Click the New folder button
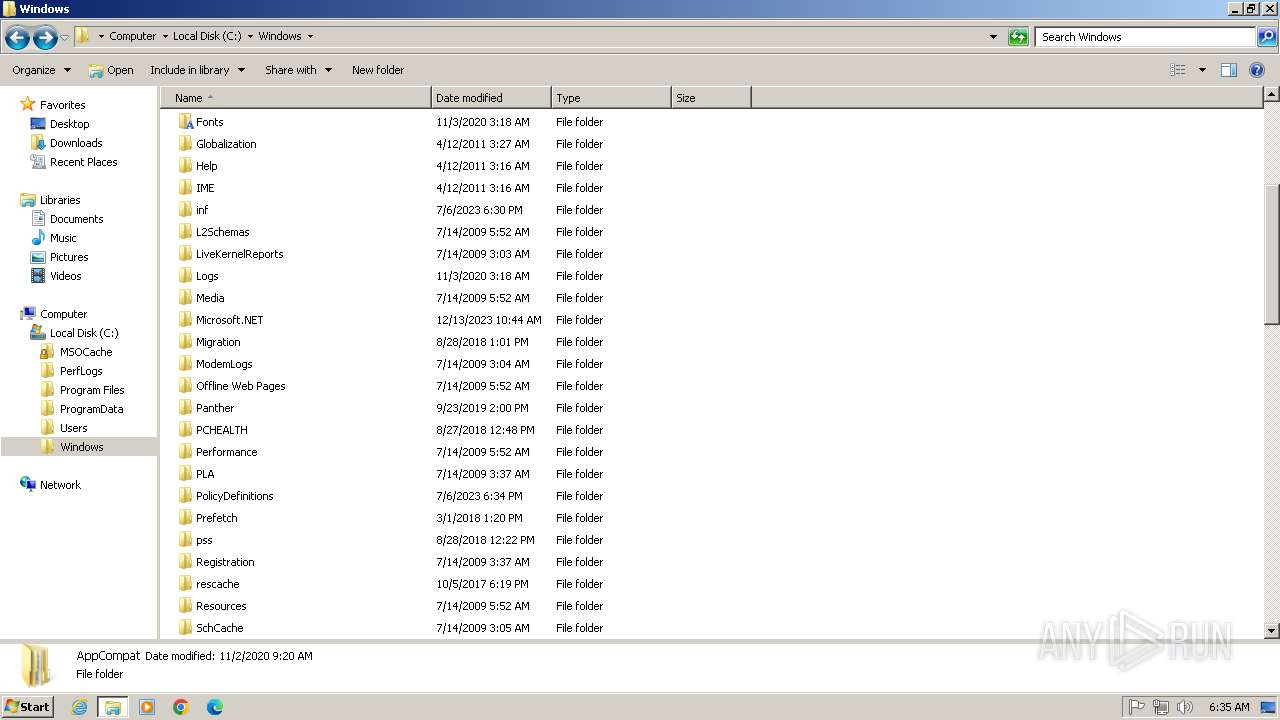Image resolution: width=1280 pixels, height=720 pixels. coord(378,70)
